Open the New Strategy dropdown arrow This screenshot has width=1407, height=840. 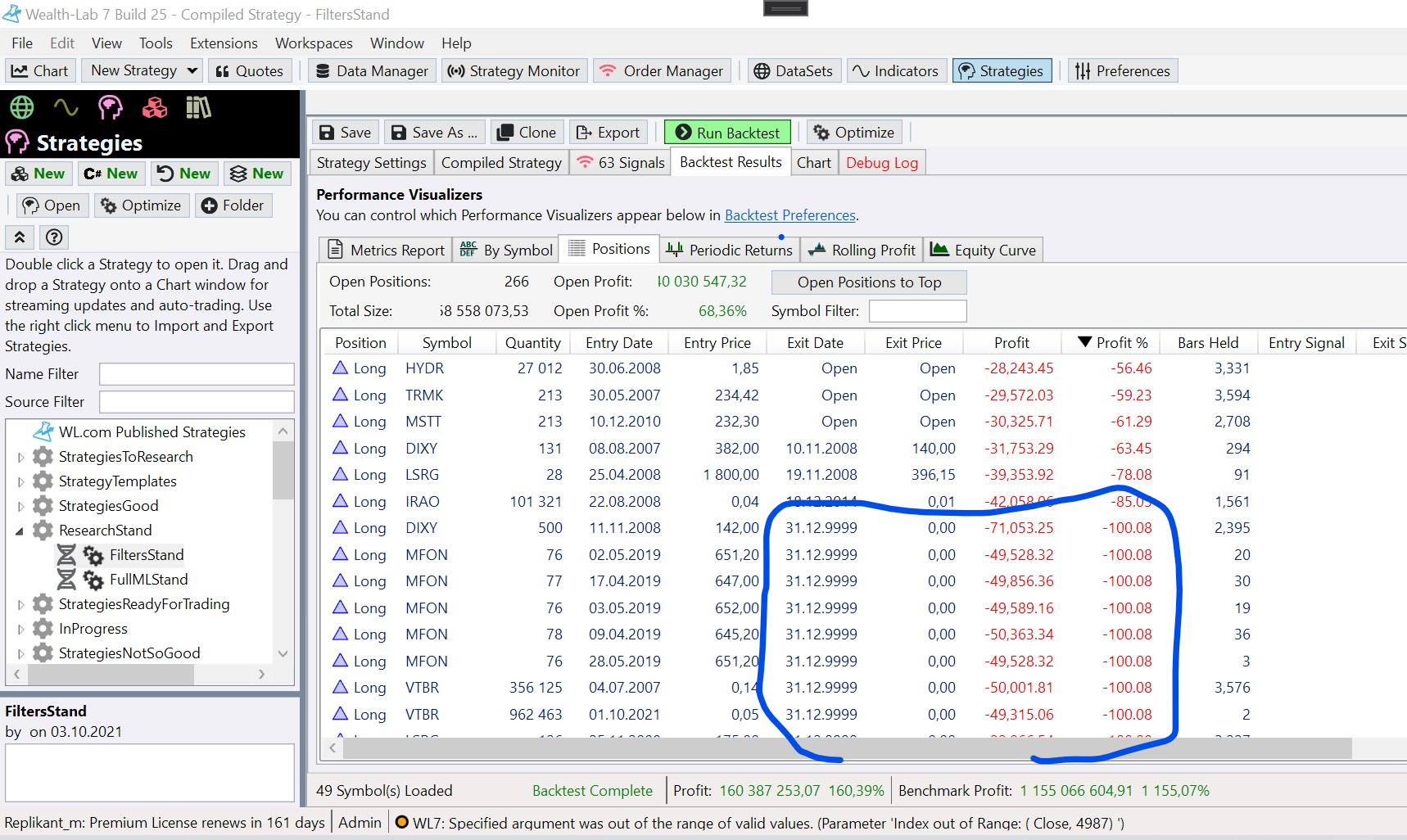192,71
